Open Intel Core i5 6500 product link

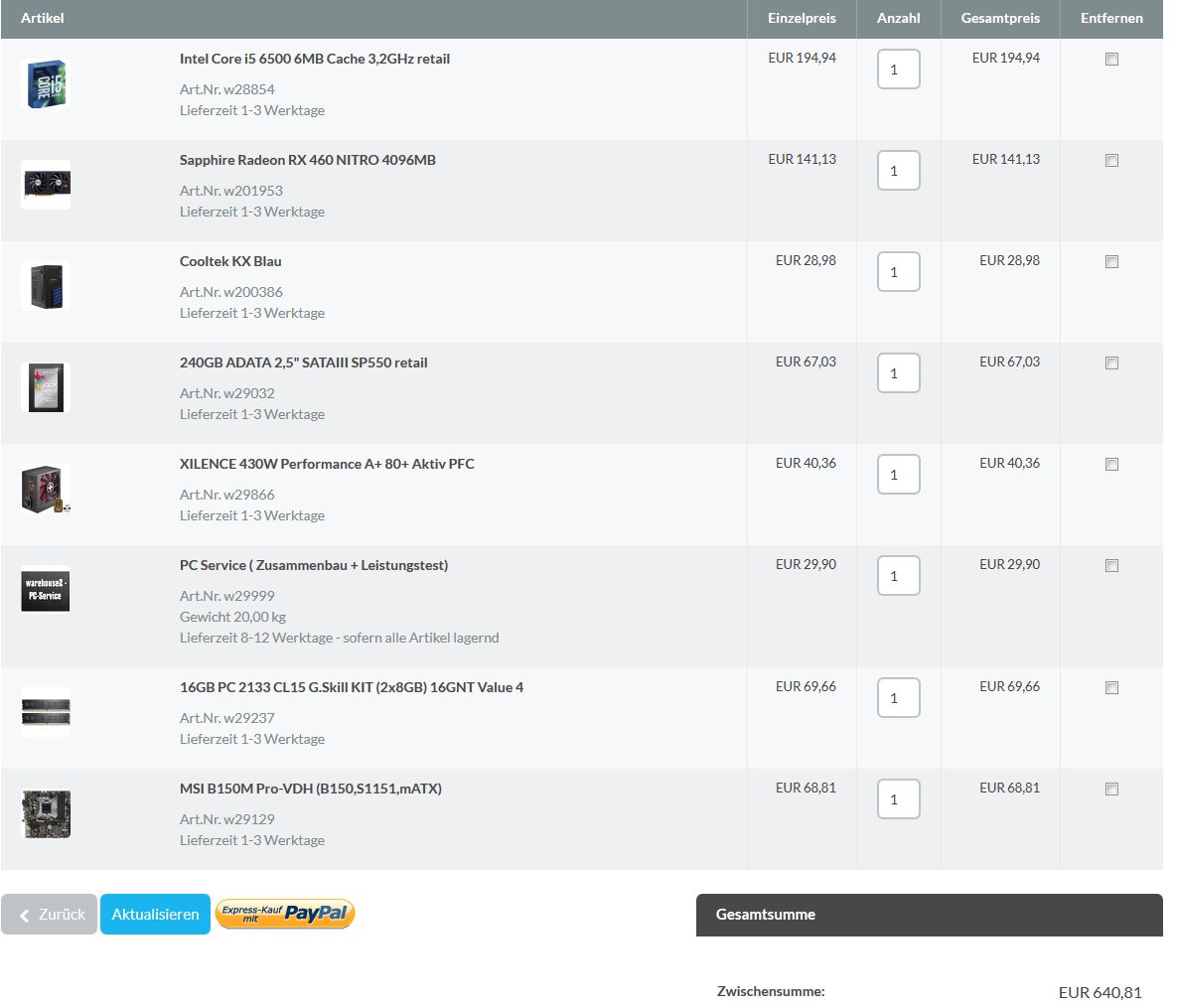click(x=315, y=59)
